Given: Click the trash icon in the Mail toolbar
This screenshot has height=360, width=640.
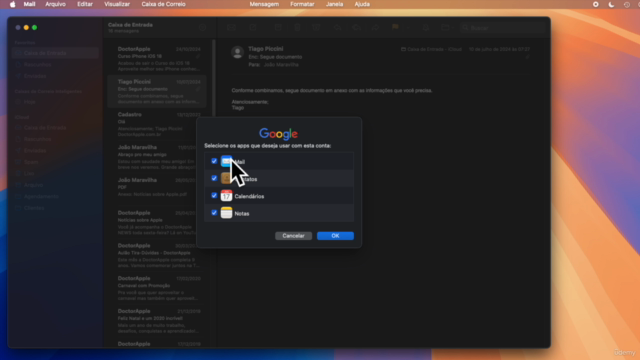Looking at the screenshot, I should click(297, 28).
